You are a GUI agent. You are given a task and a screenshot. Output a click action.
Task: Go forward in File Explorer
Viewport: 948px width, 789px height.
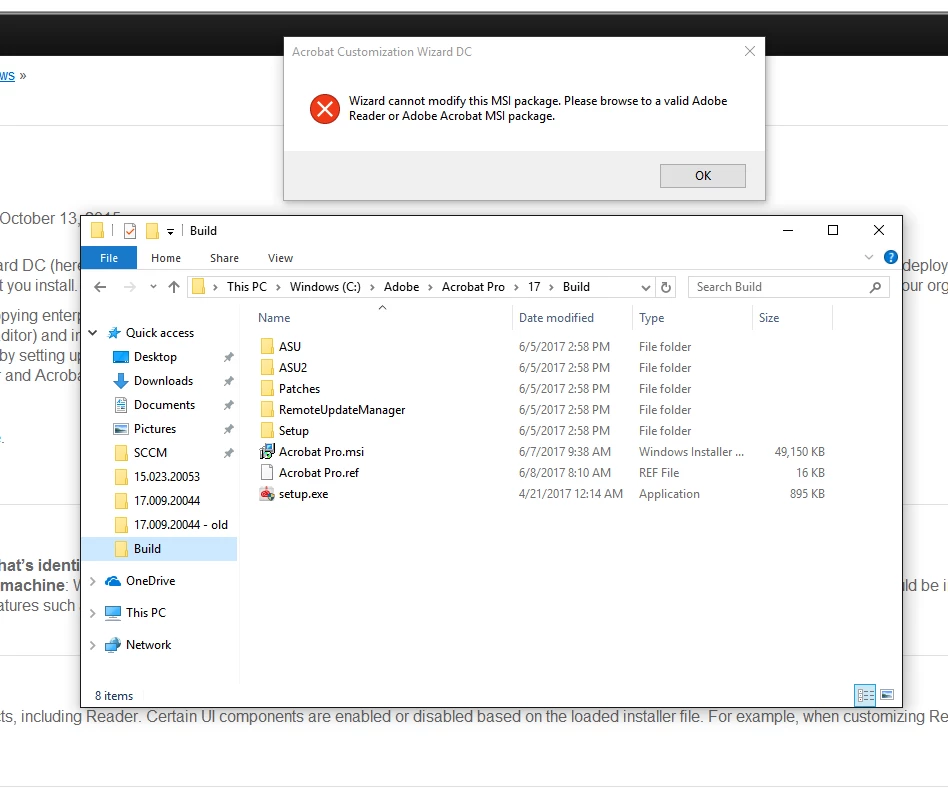(x=129, y=287)
